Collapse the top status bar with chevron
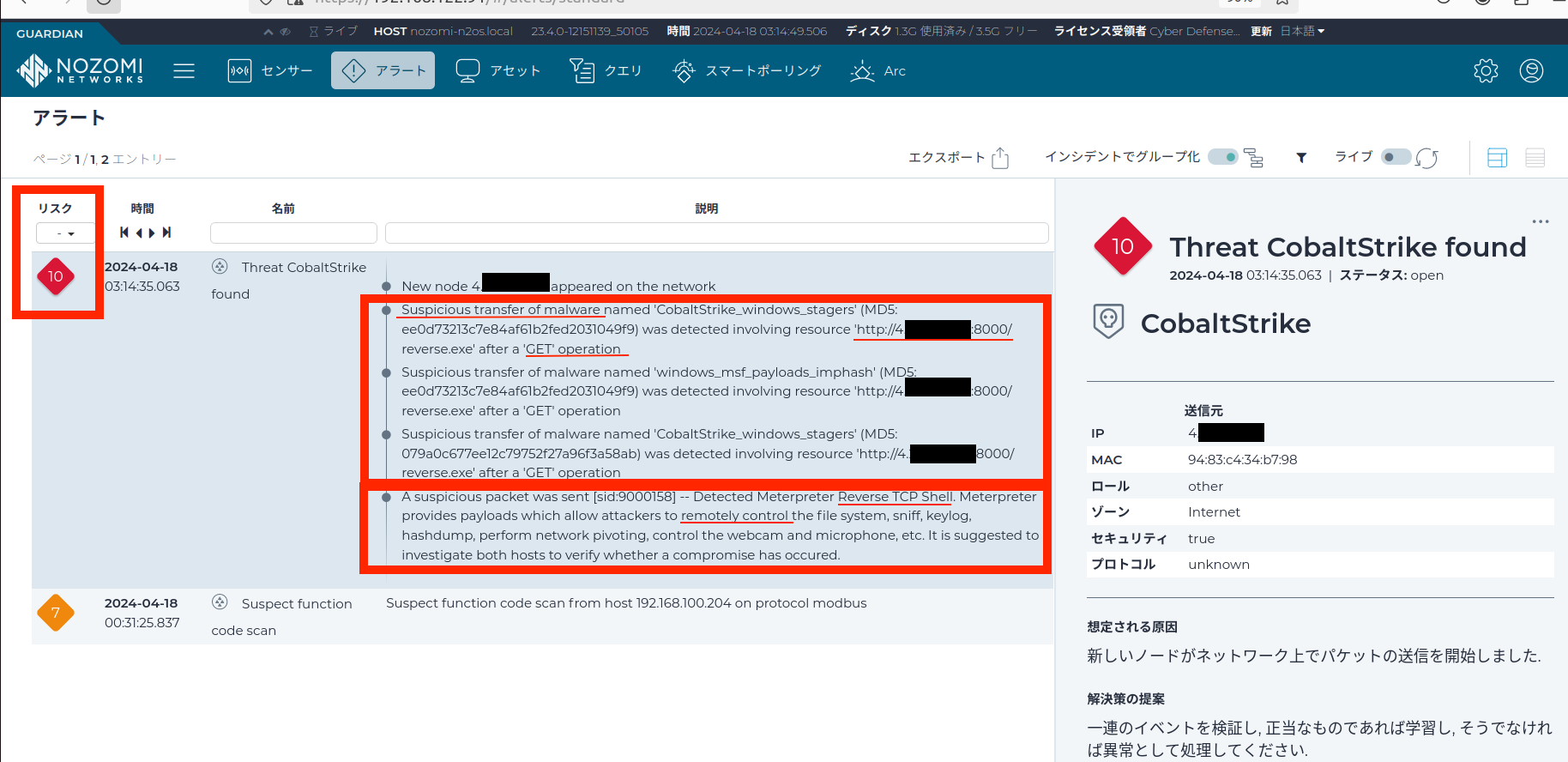 268,32
